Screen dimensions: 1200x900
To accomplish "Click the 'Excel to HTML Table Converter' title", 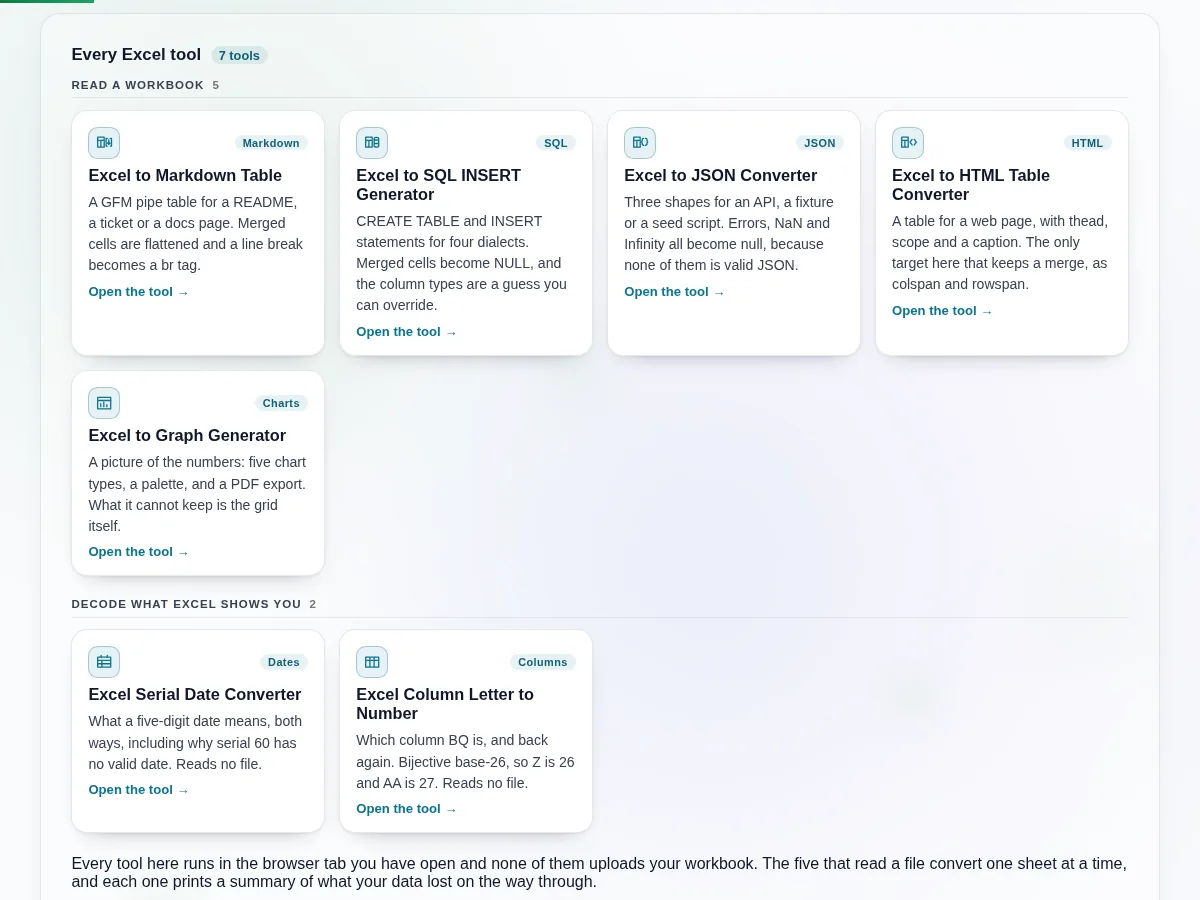I will pyautogui.click(x=971, y=185).
